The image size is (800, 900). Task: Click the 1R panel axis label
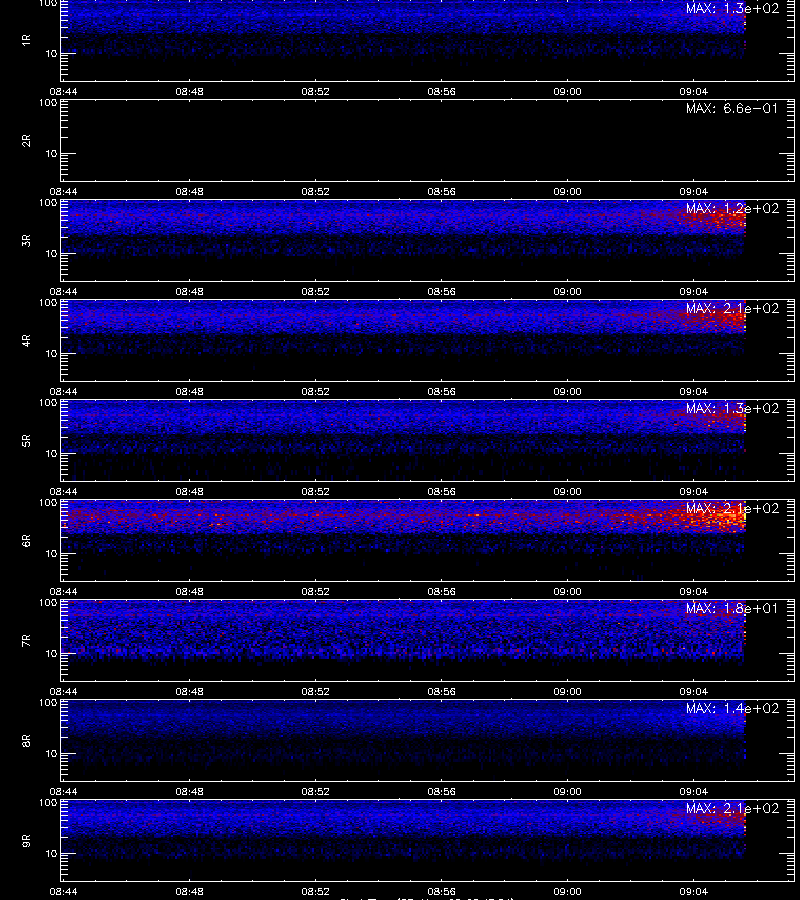click(x=26, y=40)
